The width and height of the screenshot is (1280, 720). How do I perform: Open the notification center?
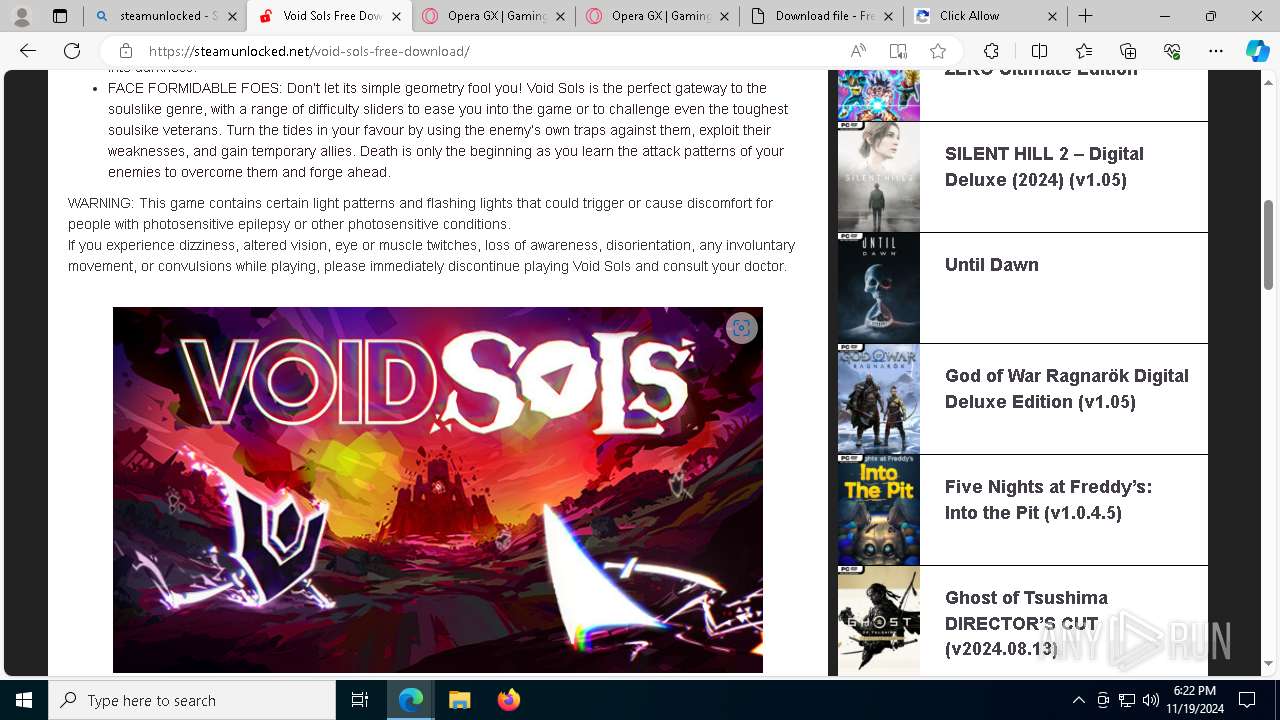point(1247,700)
